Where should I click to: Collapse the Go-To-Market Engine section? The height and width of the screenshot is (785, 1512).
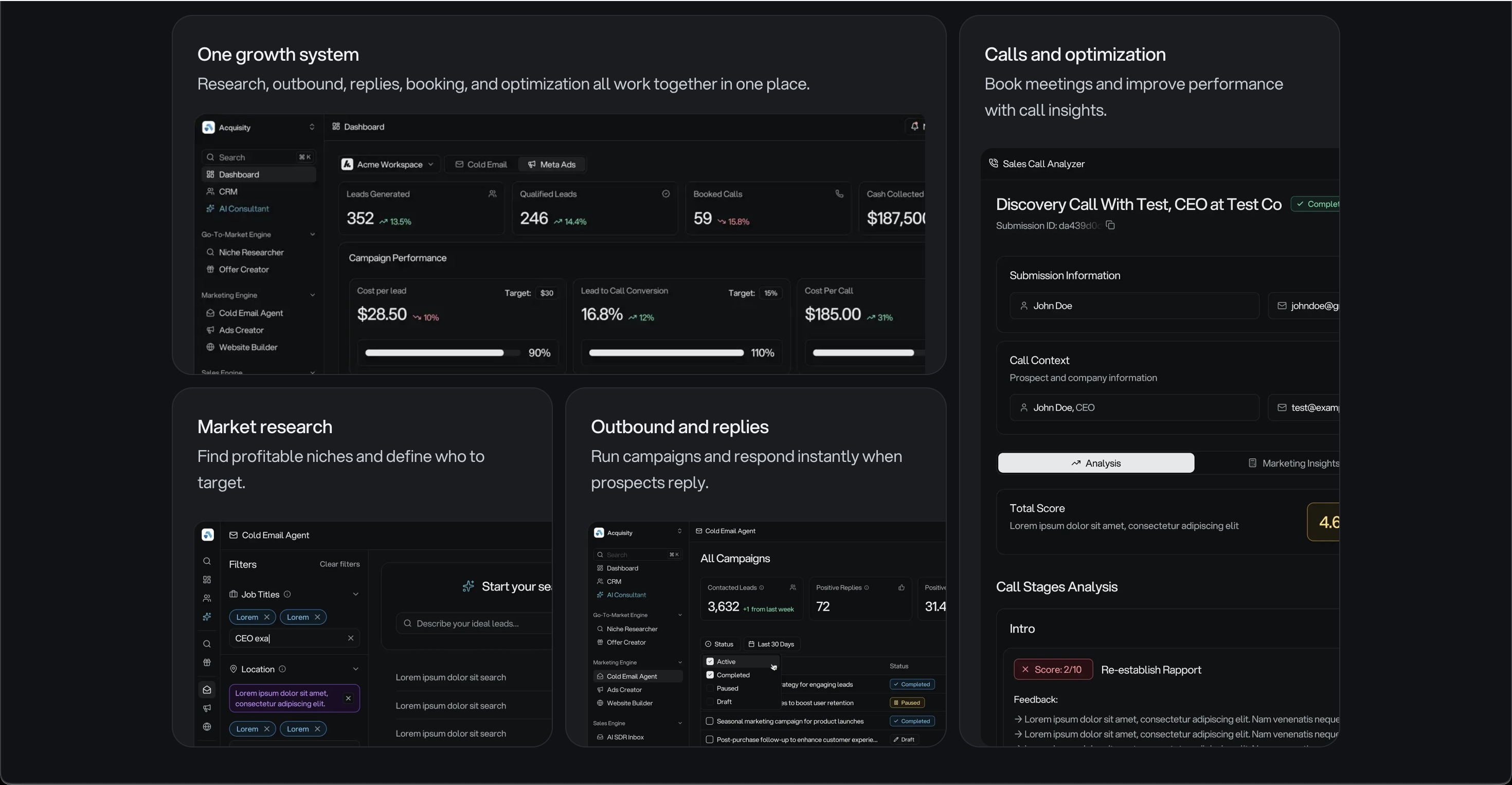point(313,234)
